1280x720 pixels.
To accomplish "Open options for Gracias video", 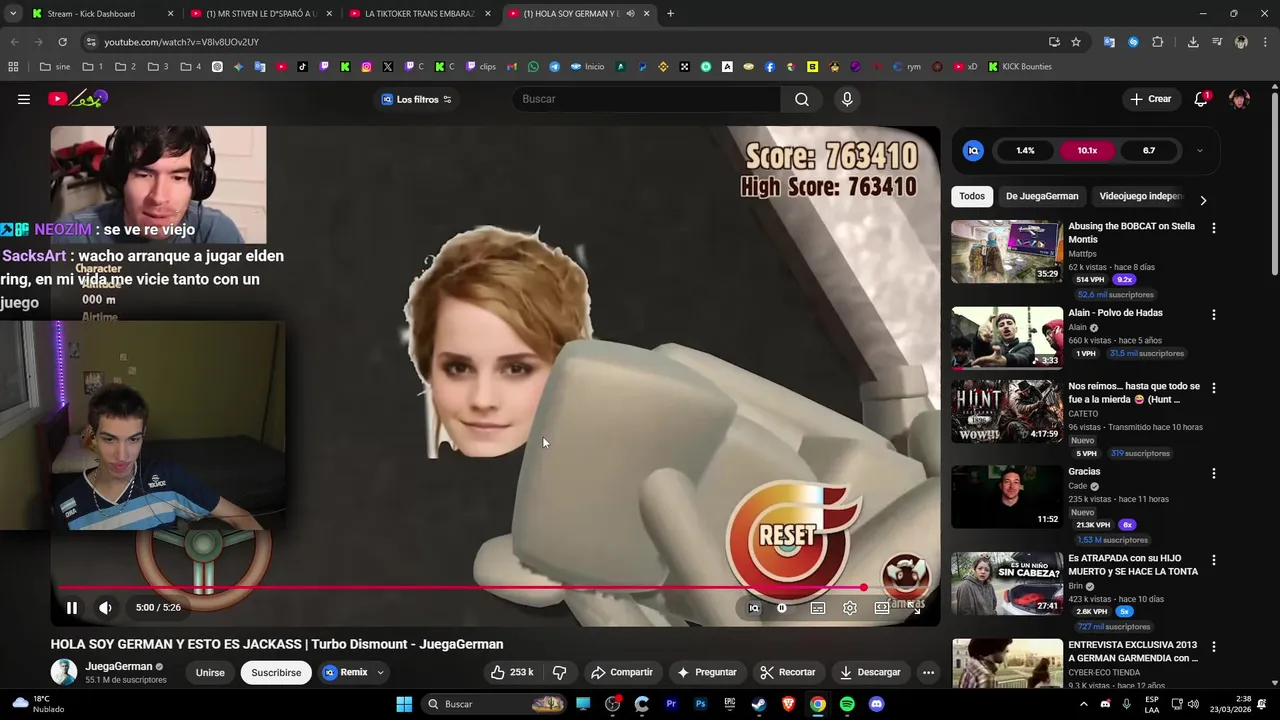I will (1214, 473).
